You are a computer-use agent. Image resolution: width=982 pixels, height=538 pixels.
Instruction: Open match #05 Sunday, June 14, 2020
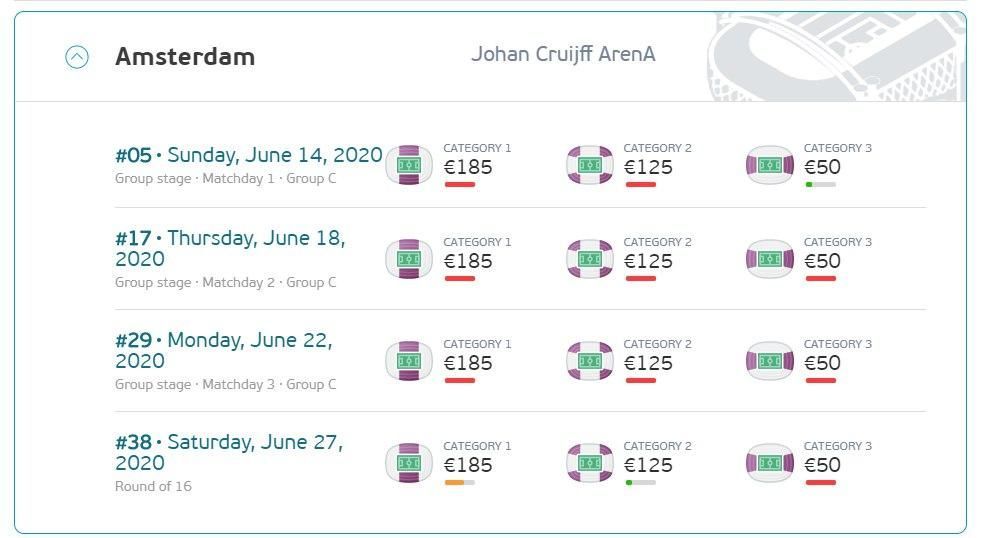pyautogui.click(x=249, y=155)
